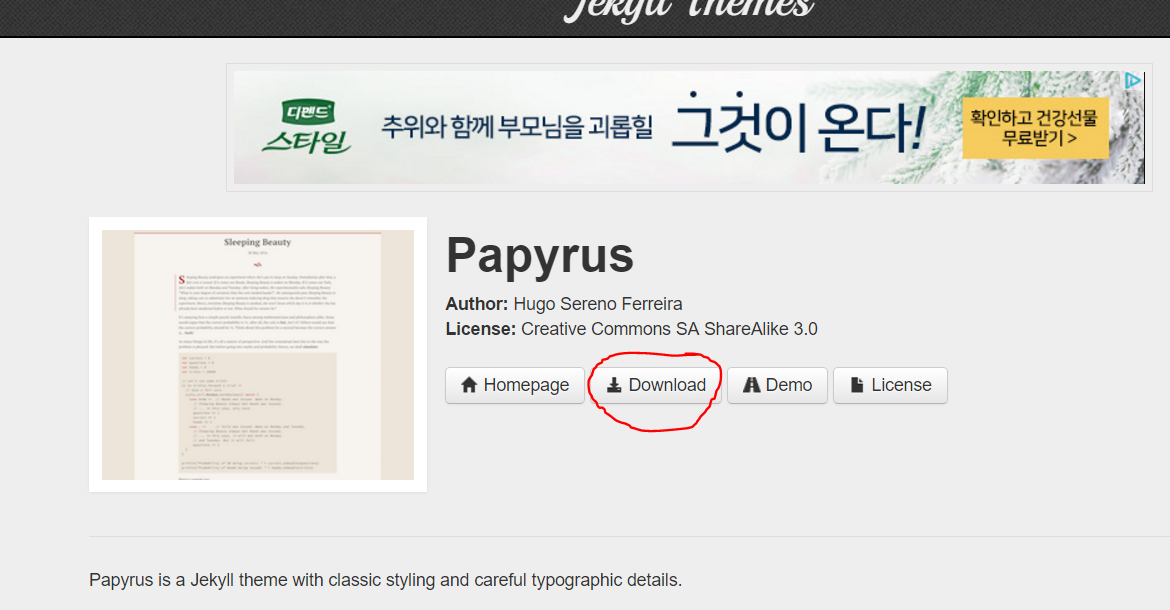Click the road icon on Demo button
This screenshot has width=1170, height=610.
point(751,385)
